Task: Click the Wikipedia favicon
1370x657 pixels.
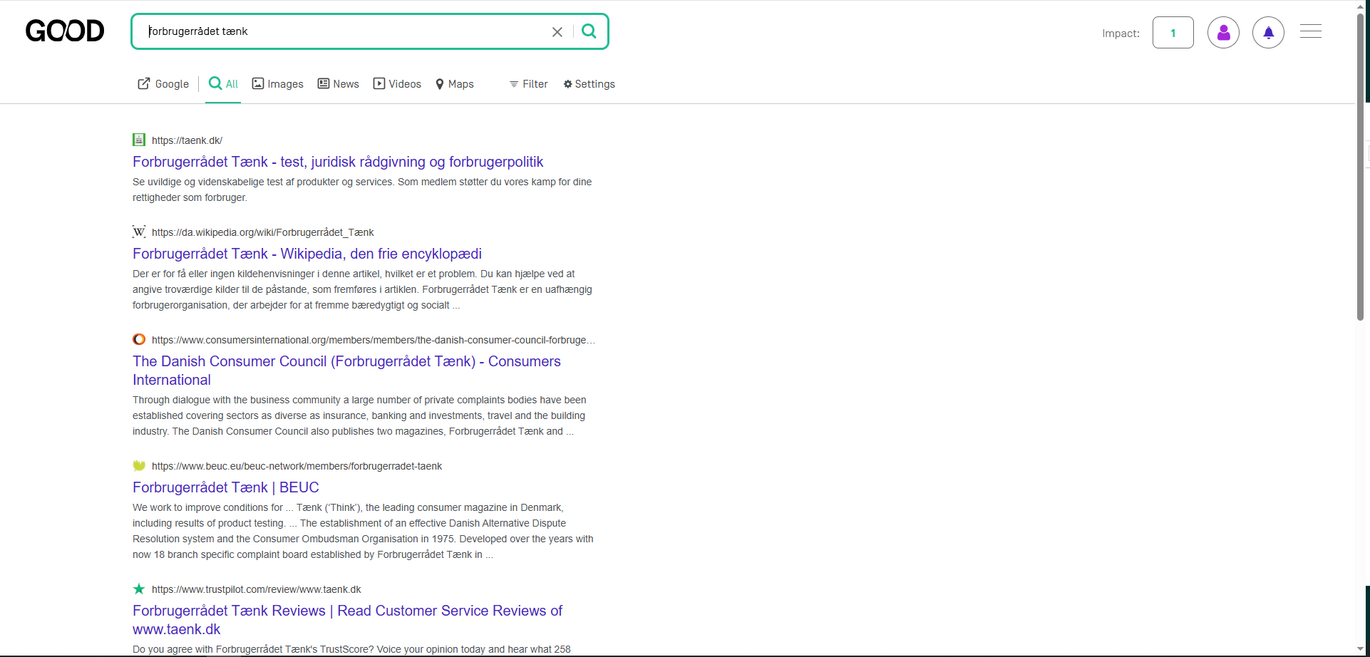Action: tap(139, 232)
